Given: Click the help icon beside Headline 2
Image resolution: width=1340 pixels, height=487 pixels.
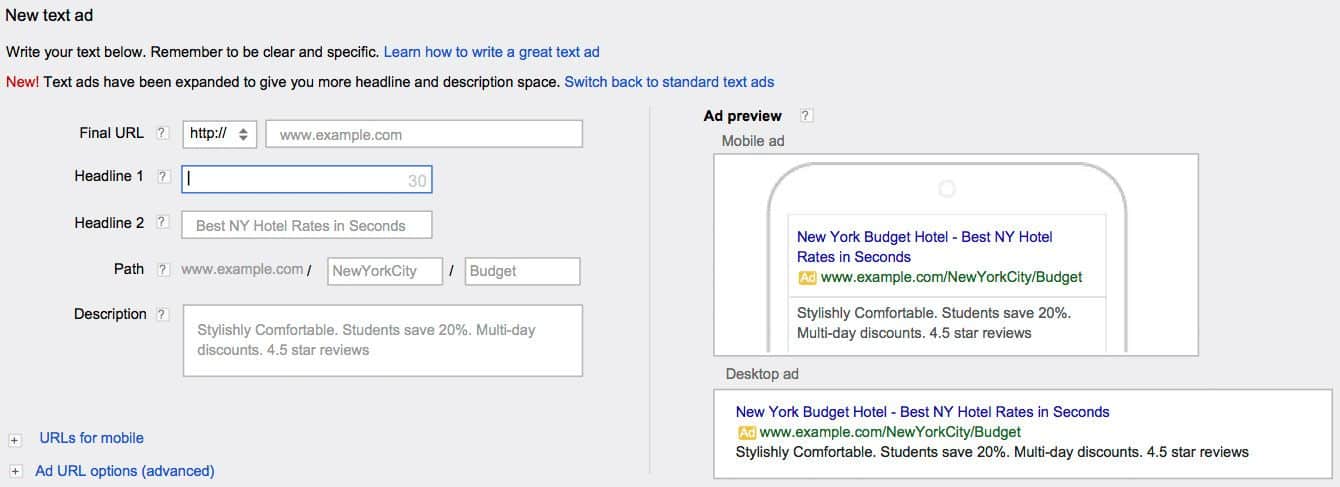Looking at the screenshot, I should (163, 223).
